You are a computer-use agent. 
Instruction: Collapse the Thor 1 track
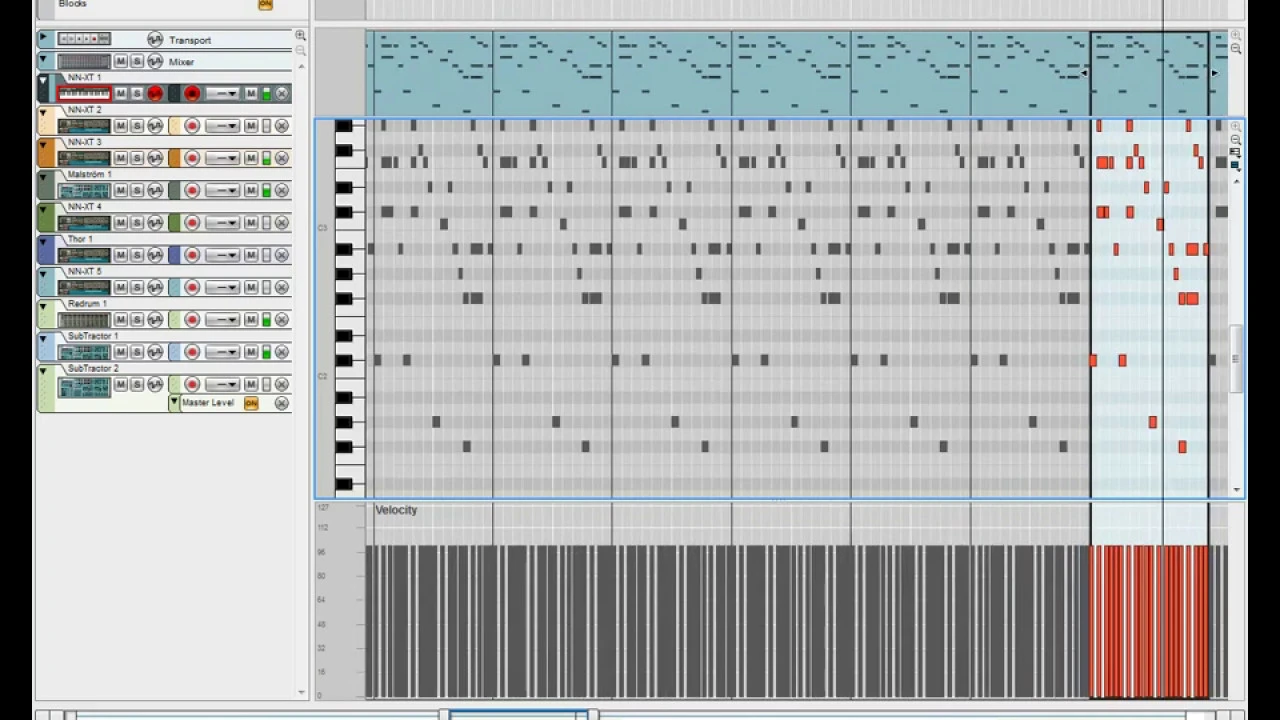pos(43,243)
